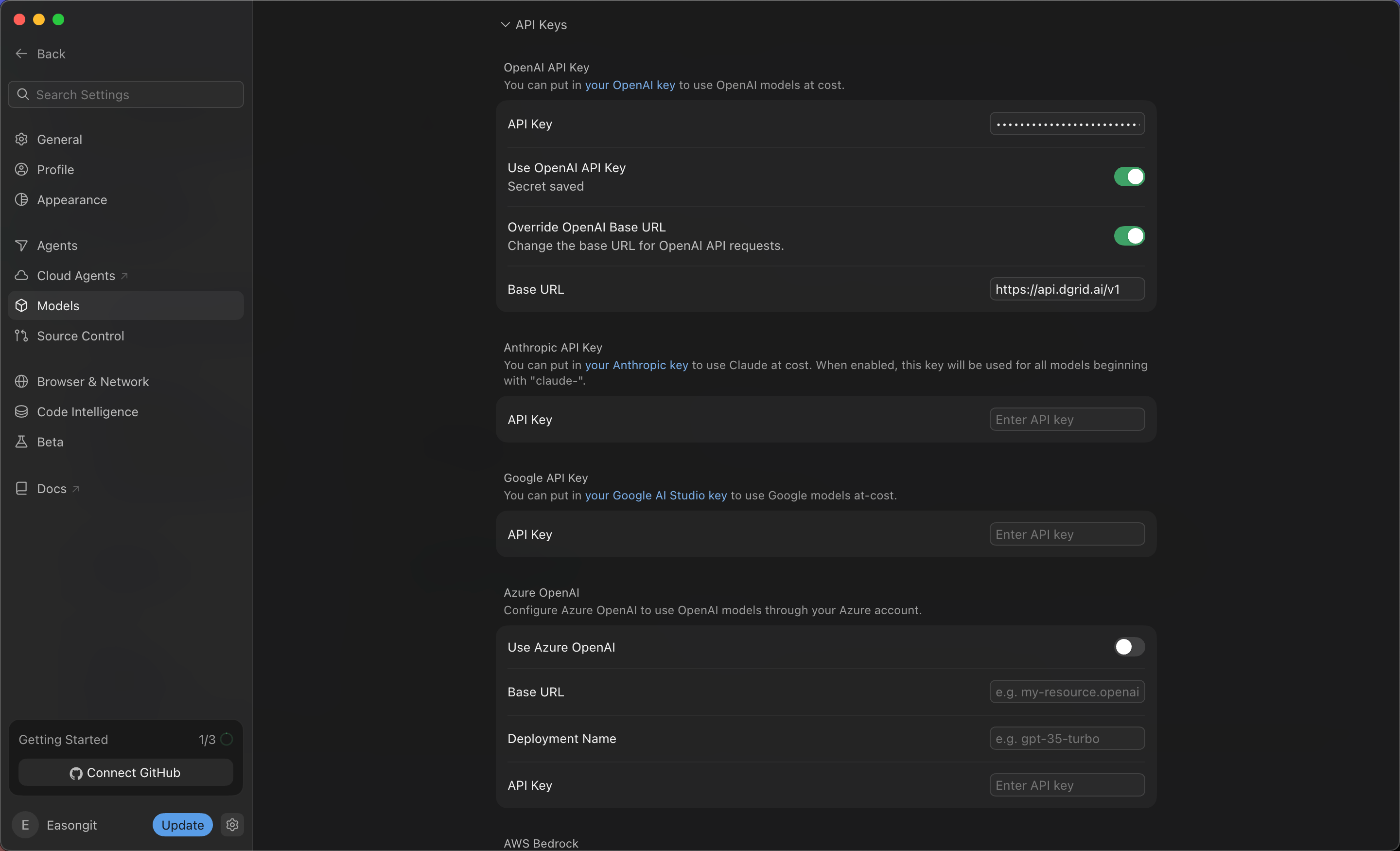Screen dimensions: 1400x851
Task: Click the 1/3 progress count
Action: coord(207,739)
